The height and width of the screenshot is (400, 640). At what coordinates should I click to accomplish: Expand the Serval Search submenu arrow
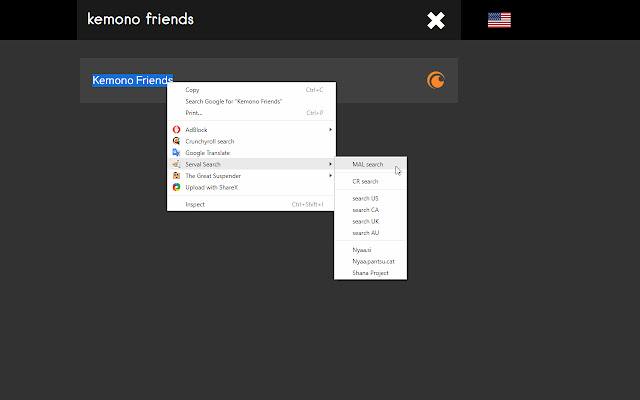click(330, 164)
